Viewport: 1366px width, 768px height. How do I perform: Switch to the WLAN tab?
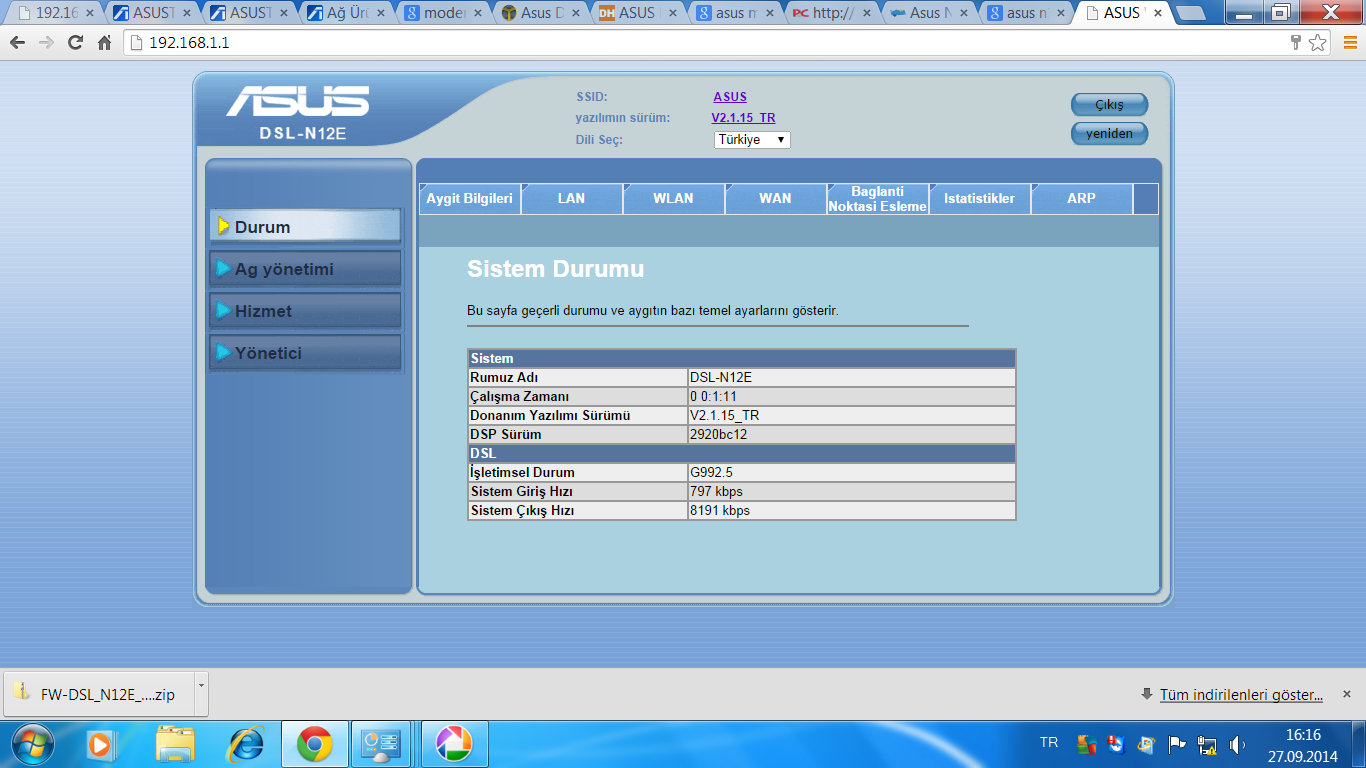[x=673, y=199]
